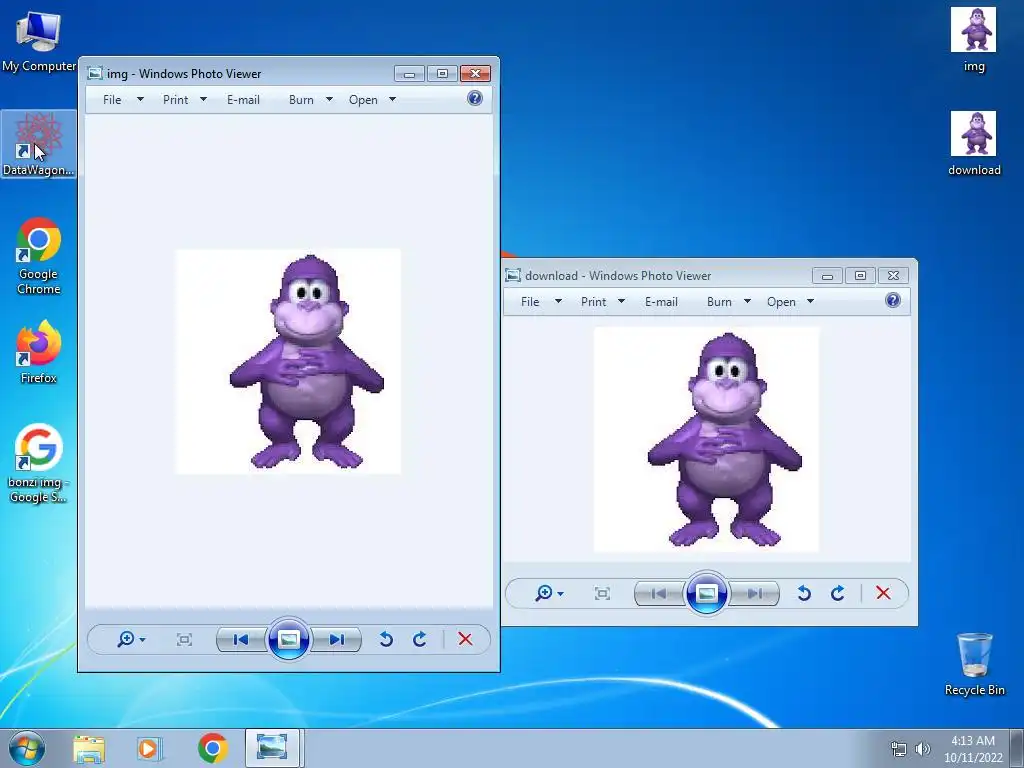The width and height of the screenshot is (1024, 768).
Task: Open Burn menu in img window
Action: coord(301,100)
